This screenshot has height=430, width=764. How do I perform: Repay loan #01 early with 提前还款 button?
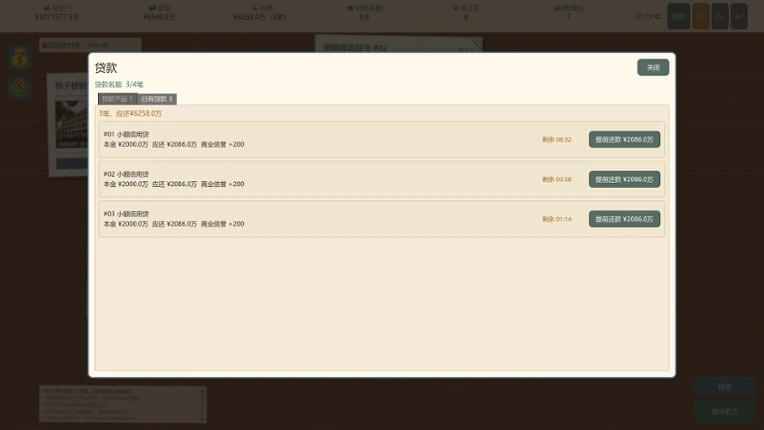(624, 139)
